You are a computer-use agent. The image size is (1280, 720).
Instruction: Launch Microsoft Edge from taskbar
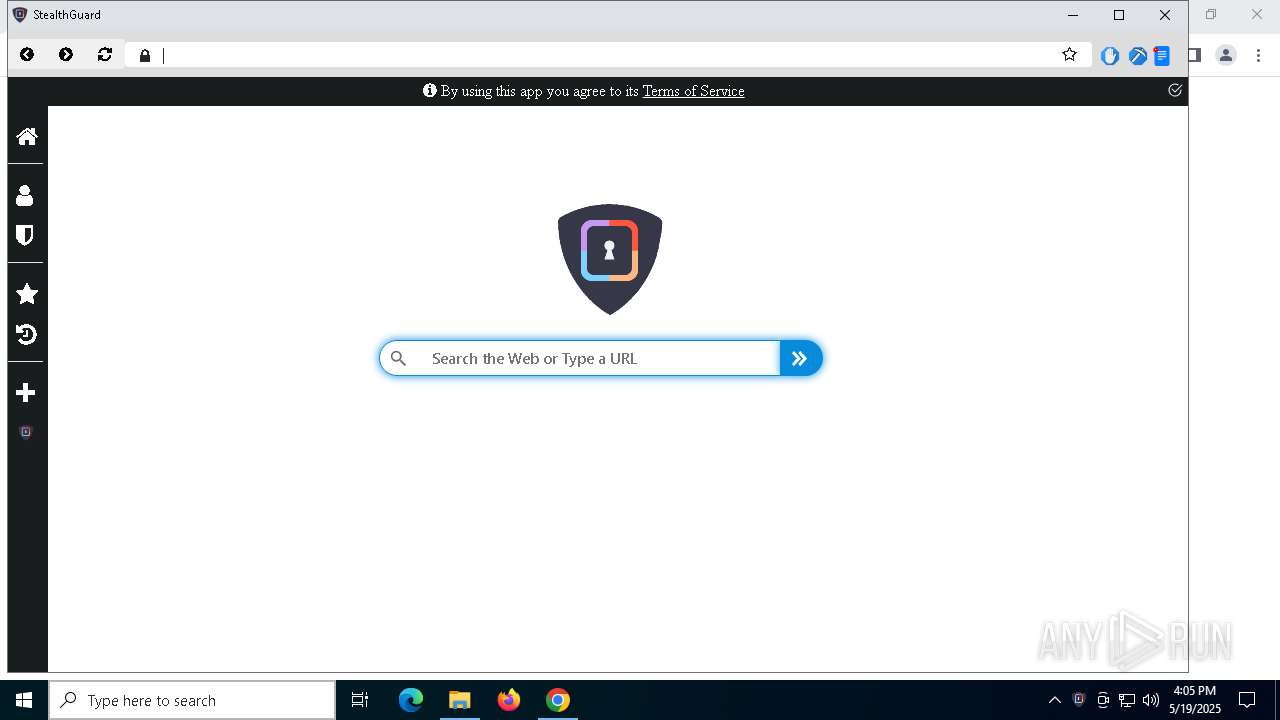tap(411, 700)
